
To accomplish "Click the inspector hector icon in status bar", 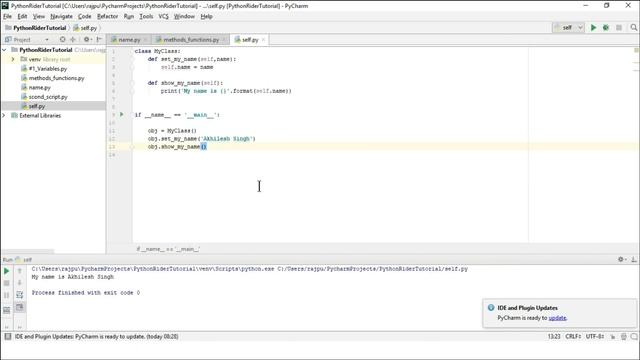I will pyautogui.click(x=624, y=336).
